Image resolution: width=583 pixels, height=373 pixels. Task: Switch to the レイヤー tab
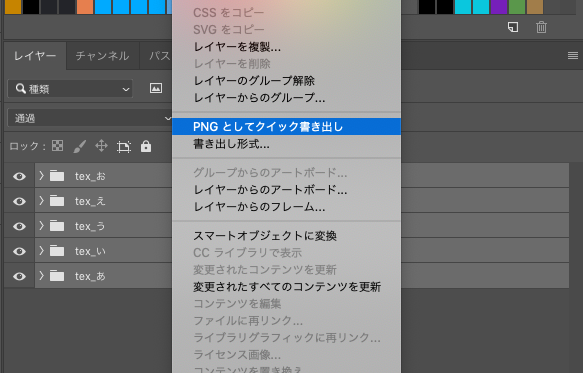(x=35, y=56)
